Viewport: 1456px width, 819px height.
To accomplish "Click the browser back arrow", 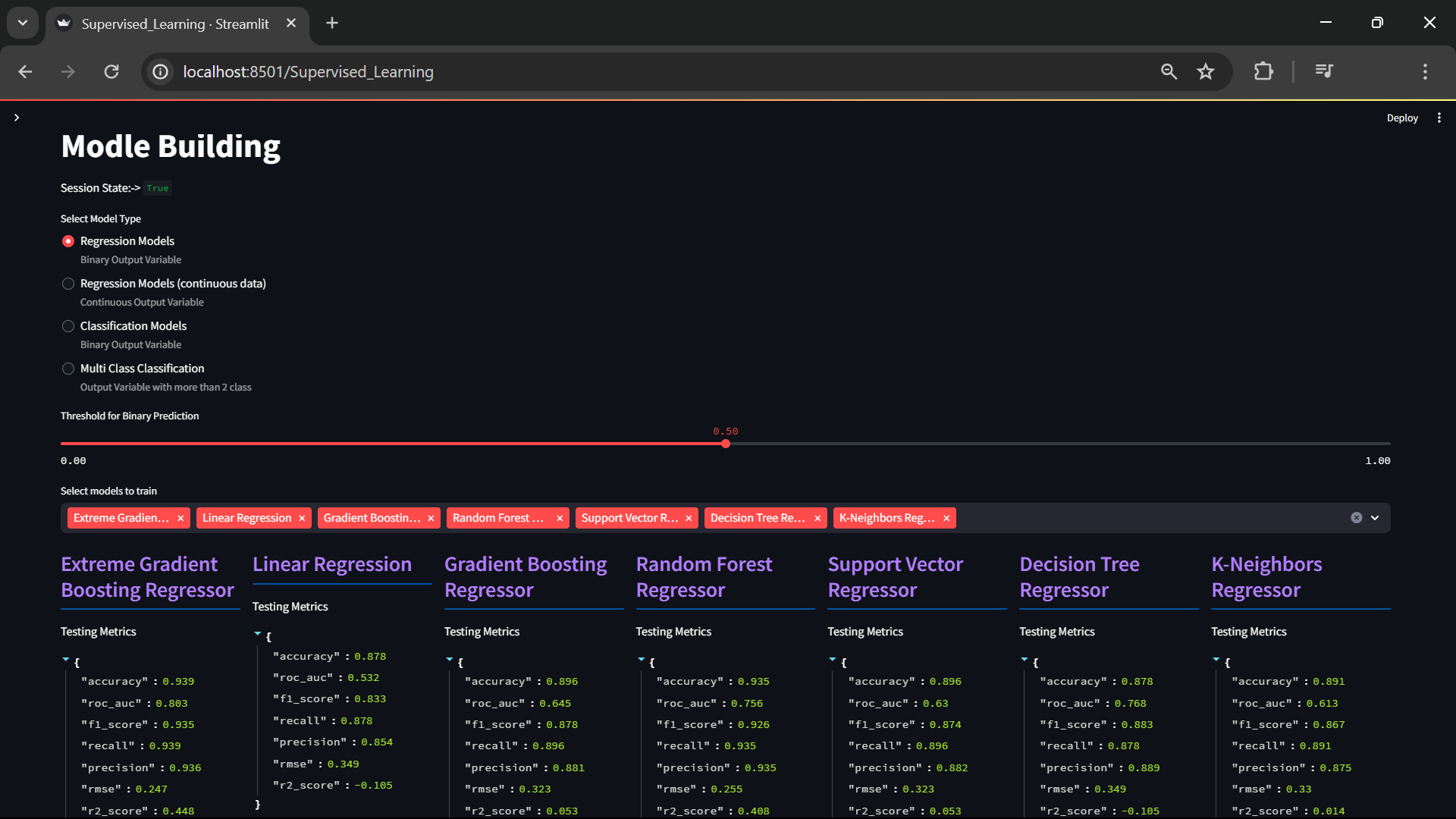I will 25,71.
